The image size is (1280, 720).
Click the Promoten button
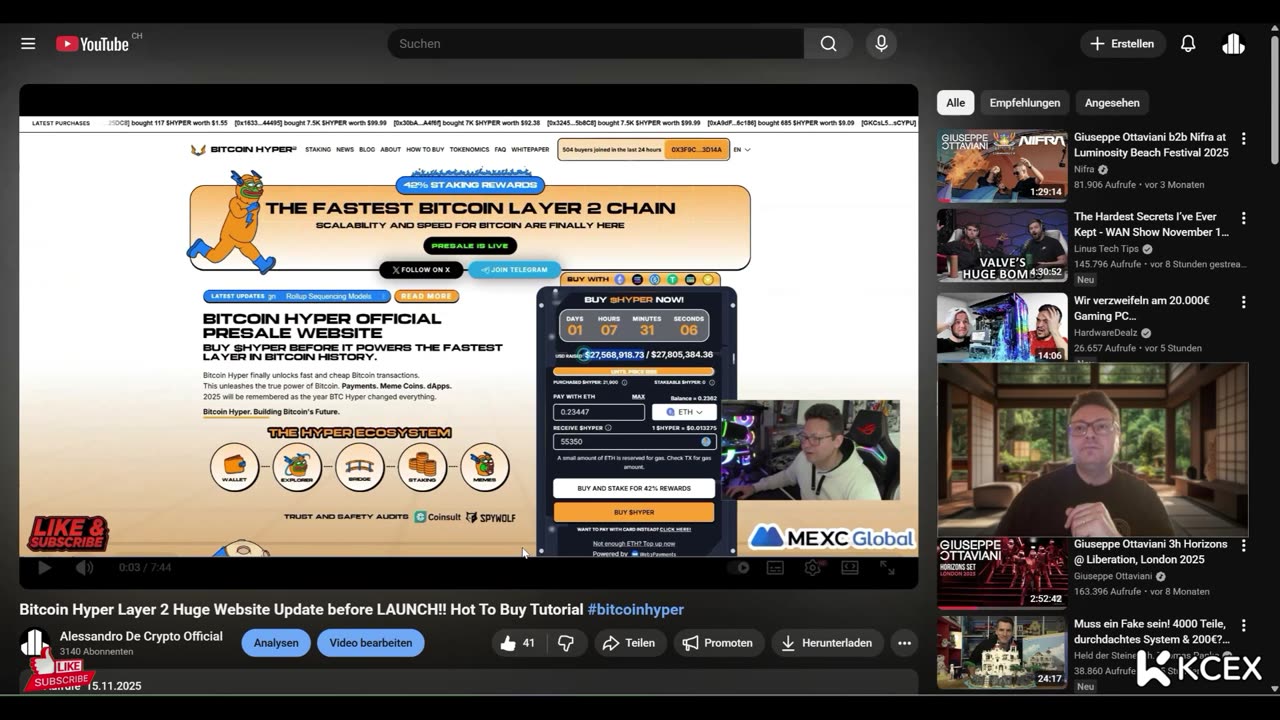tap(718, 643)
